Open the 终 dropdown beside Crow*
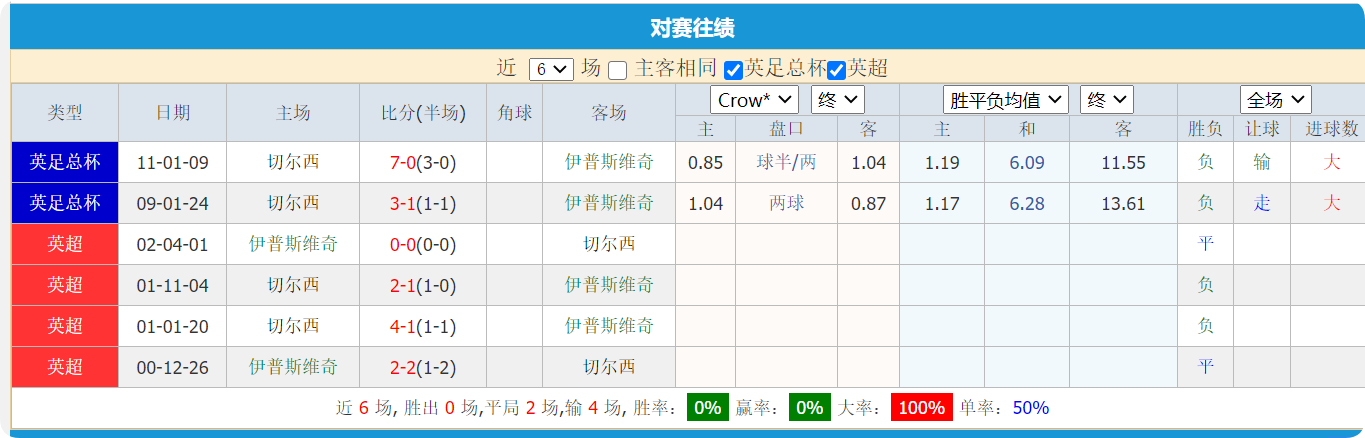The width and height of the screenshot is (1365, 438). coord(837,100)
